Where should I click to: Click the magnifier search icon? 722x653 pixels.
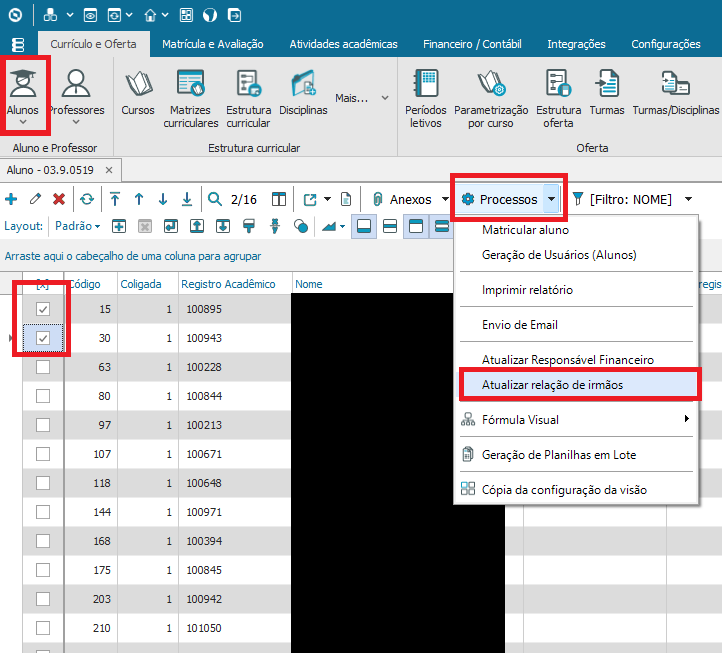click(215, 199)
